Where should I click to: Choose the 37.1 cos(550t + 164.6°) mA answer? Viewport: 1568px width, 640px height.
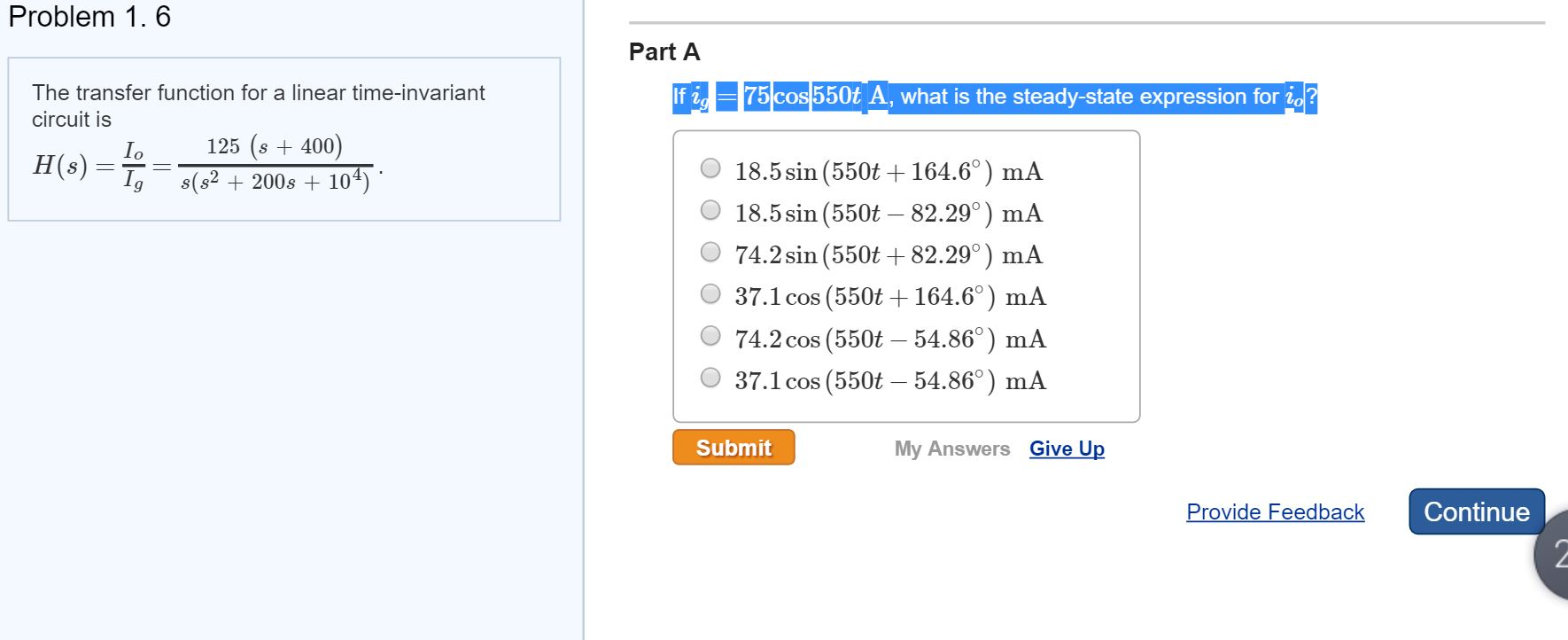coord(710,293)
